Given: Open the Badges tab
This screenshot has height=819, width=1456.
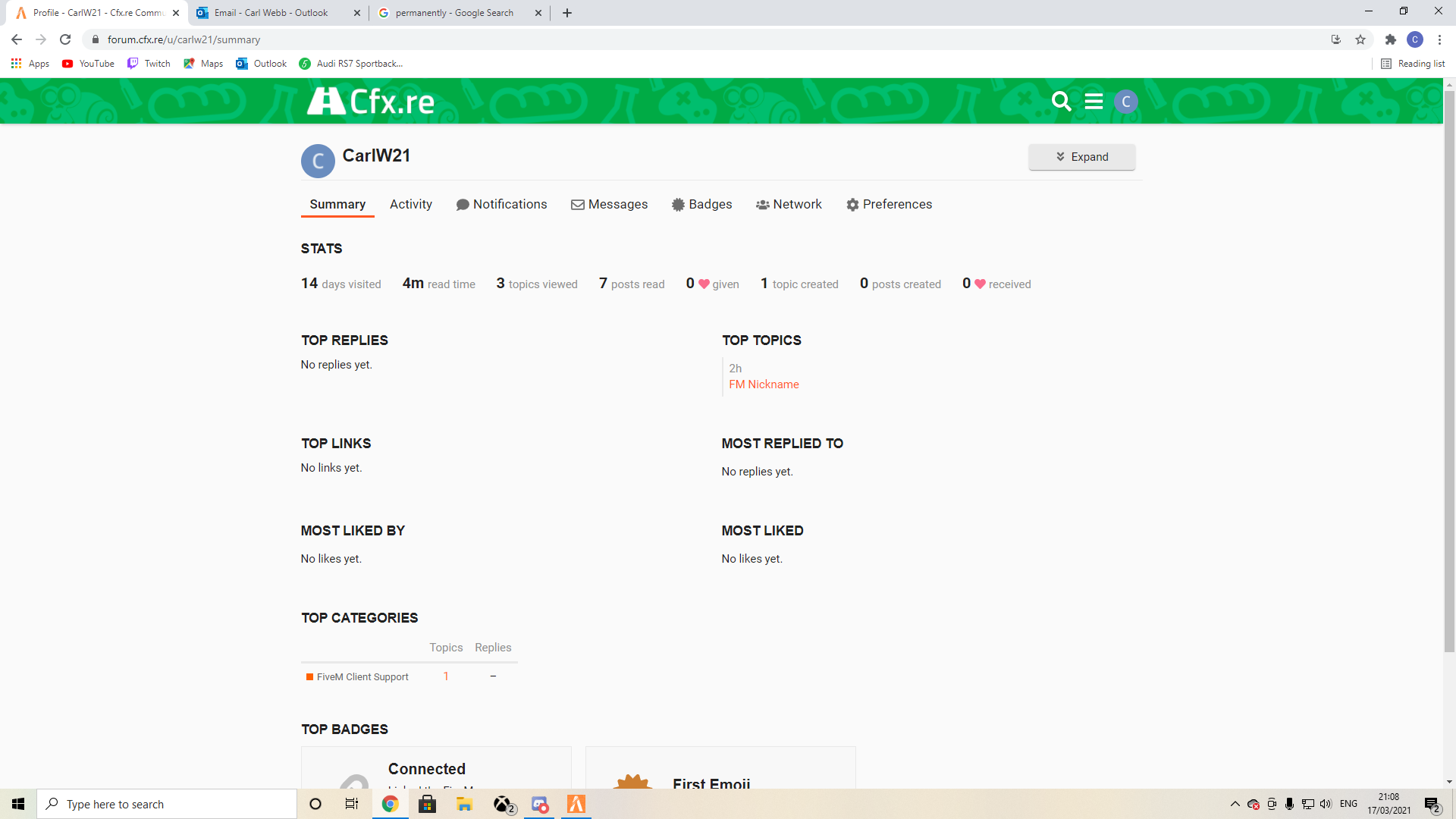Looking at the screenshot, I should click(702, 204).
